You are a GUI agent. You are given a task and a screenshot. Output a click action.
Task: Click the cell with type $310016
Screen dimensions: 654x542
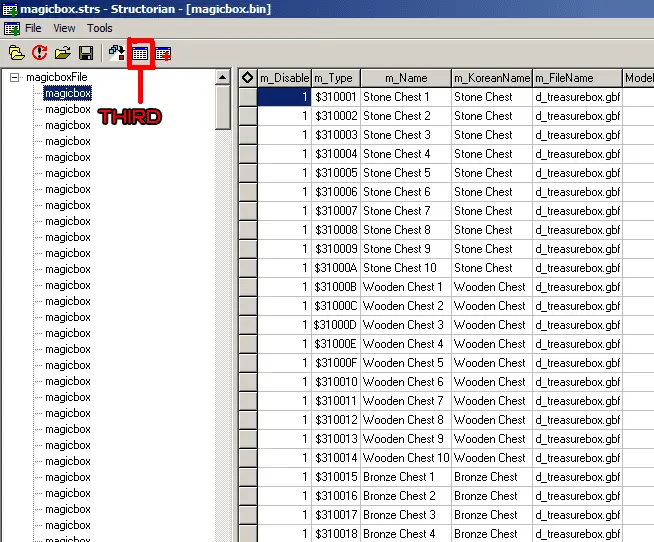336,496
